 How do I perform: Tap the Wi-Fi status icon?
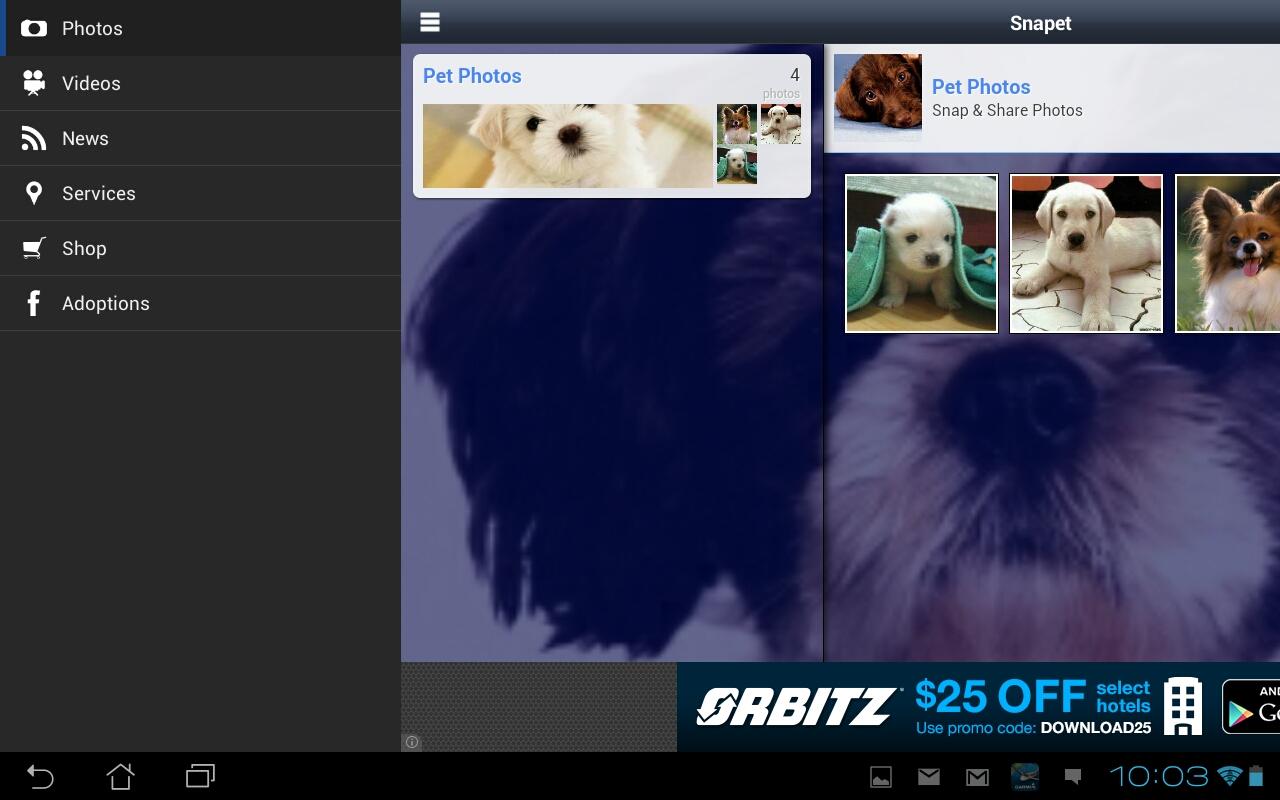1230,776
